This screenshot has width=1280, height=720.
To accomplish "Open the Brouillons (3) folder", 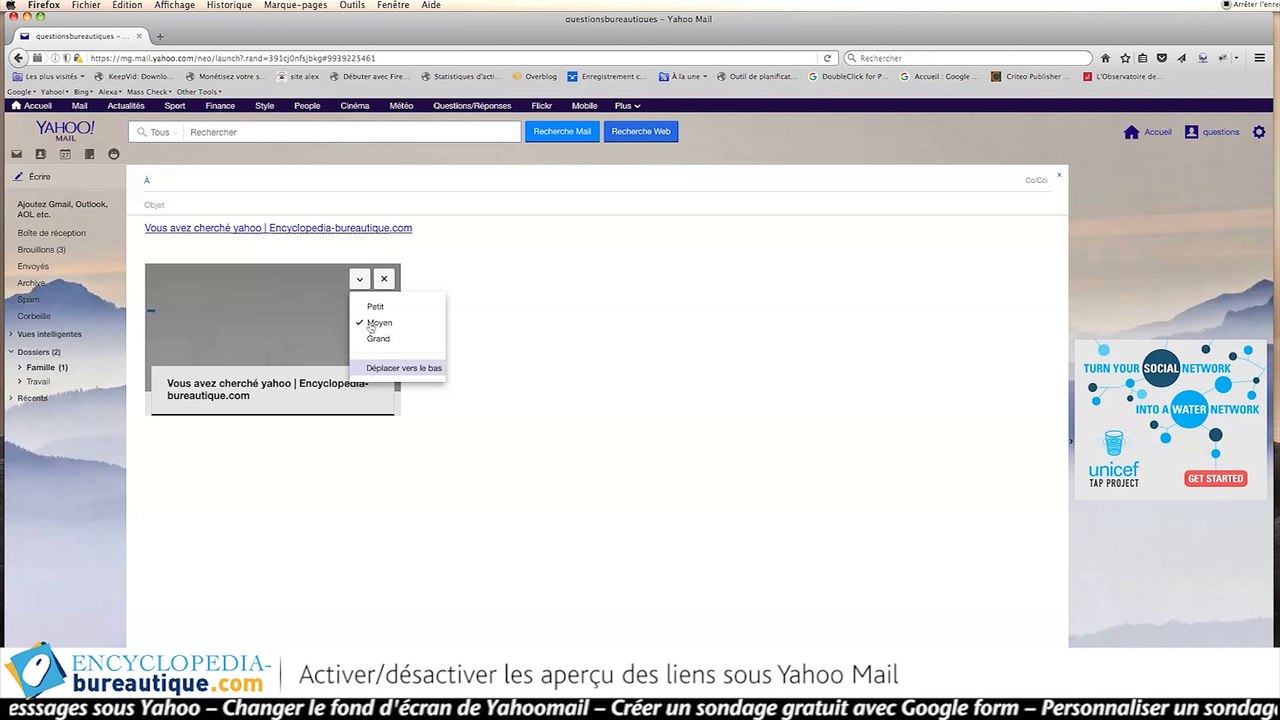I will tap(41, 250).
